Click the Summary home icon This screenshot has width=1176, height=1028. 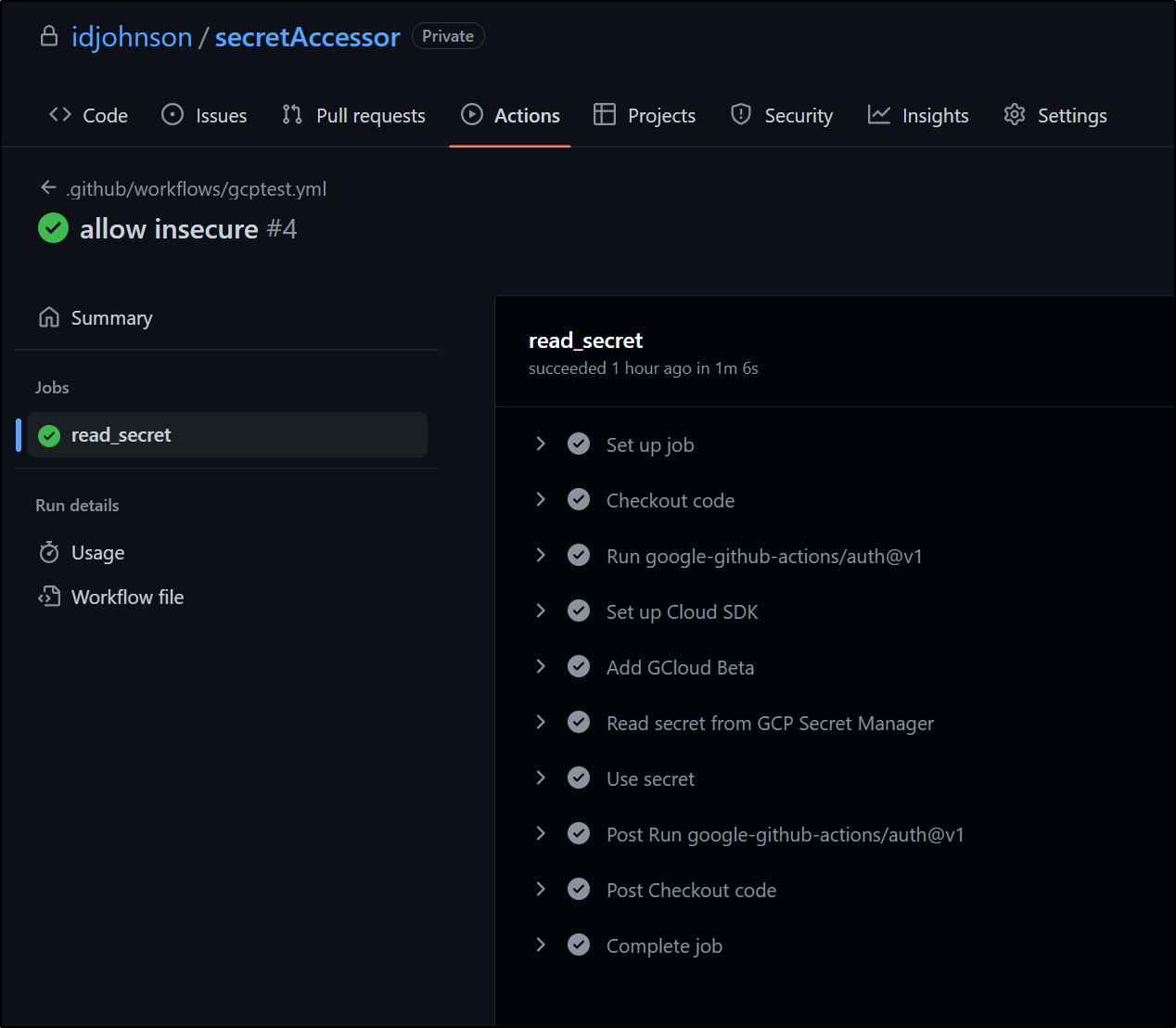click(49, 317)
